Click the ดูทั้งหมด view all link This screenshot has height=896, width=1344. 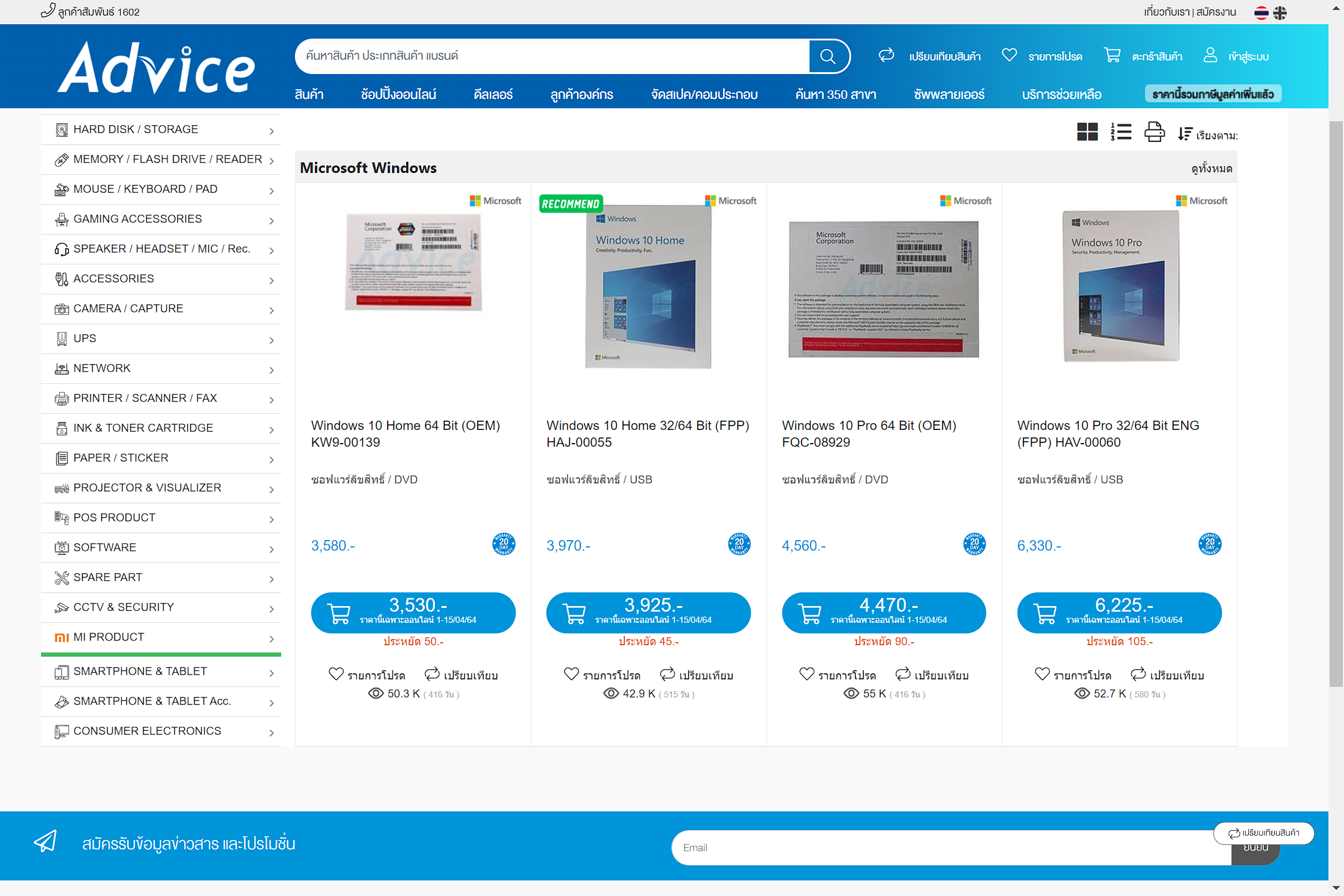(1211, 169)
